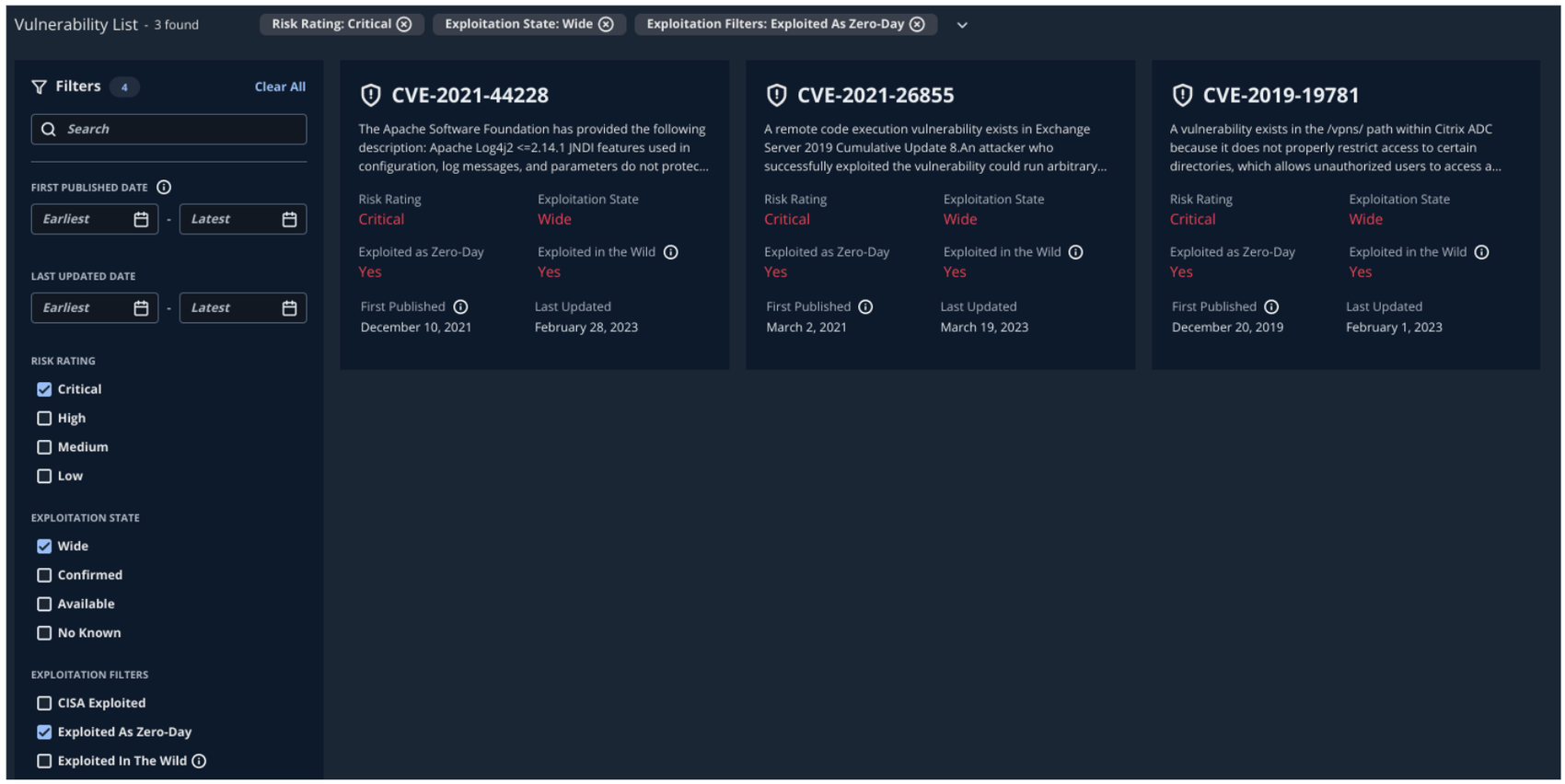This screenshot has width=1565, height=784.
Task: Show info for Exploited In The Wild filter
Action: [x=199, y=761]
